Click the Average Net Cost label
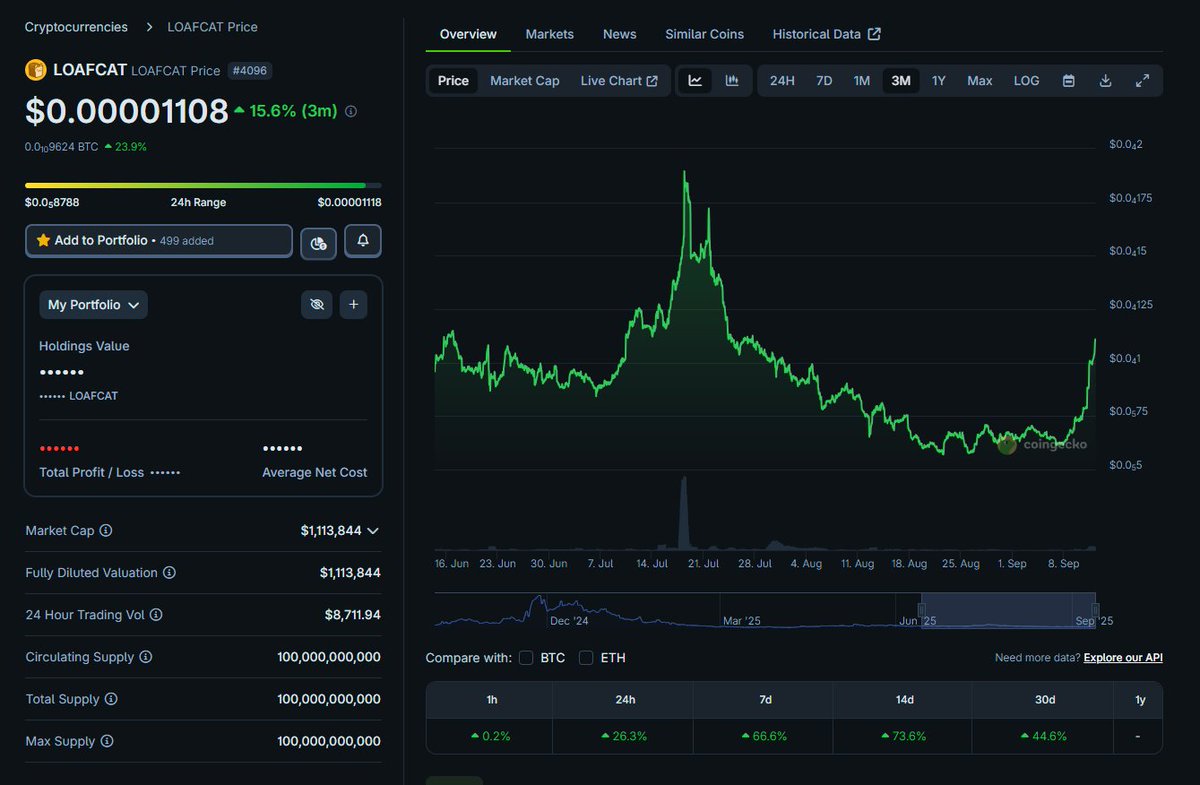The image size is (1200, 785). point(315,472)
